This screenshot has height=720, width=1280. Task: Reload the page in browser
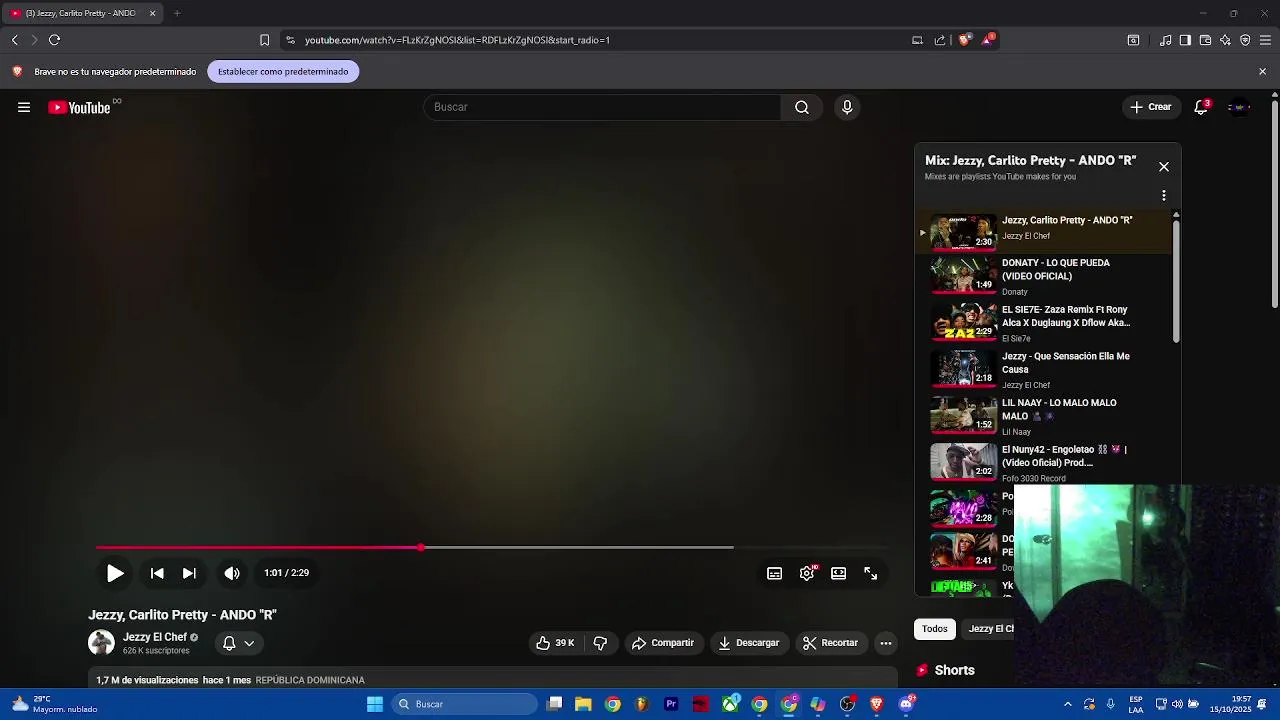pos(54,40)
